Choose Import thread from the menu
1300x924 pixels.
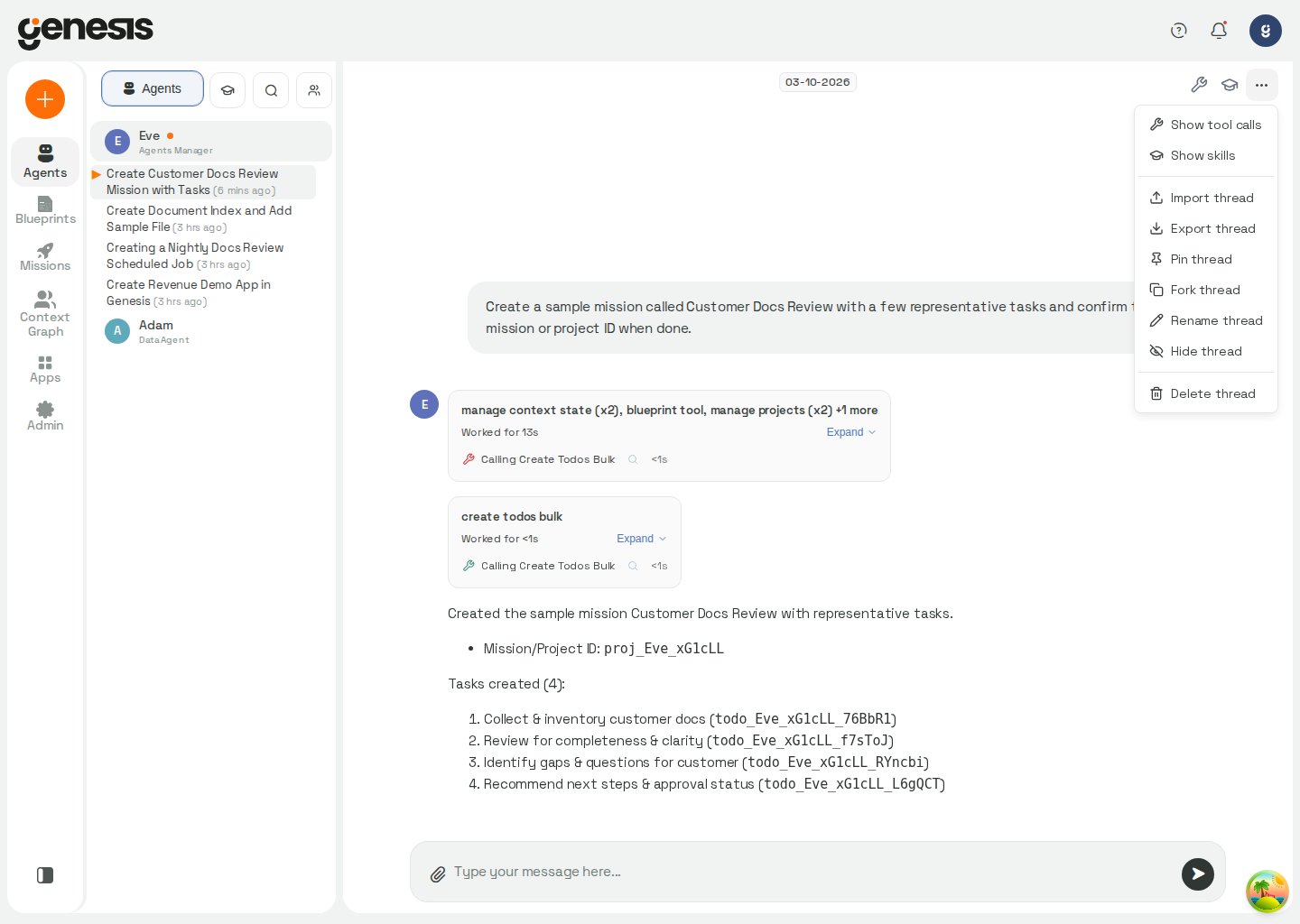1205,198
